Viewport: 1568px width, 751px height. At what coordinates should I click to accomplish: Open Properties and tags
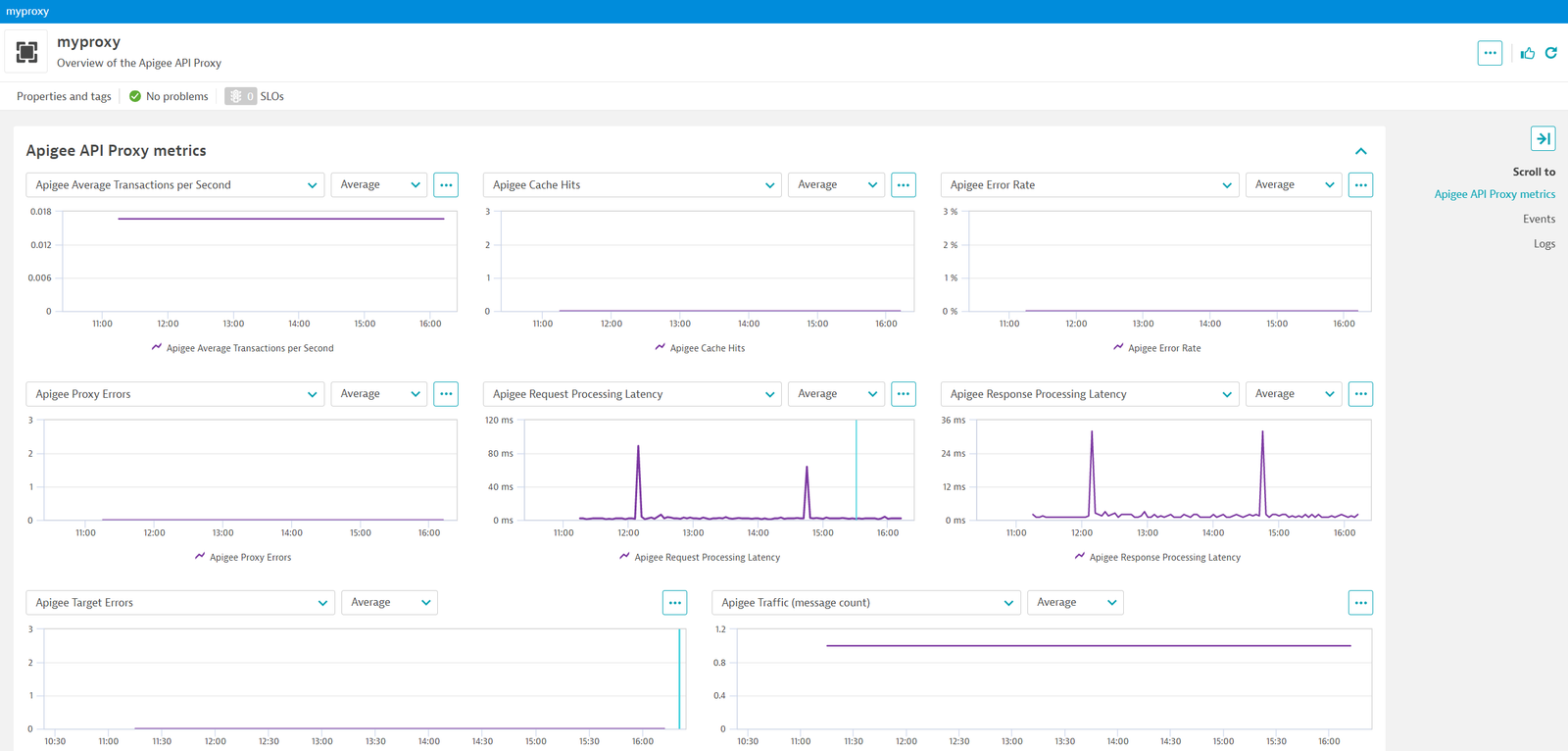point(64,96)
